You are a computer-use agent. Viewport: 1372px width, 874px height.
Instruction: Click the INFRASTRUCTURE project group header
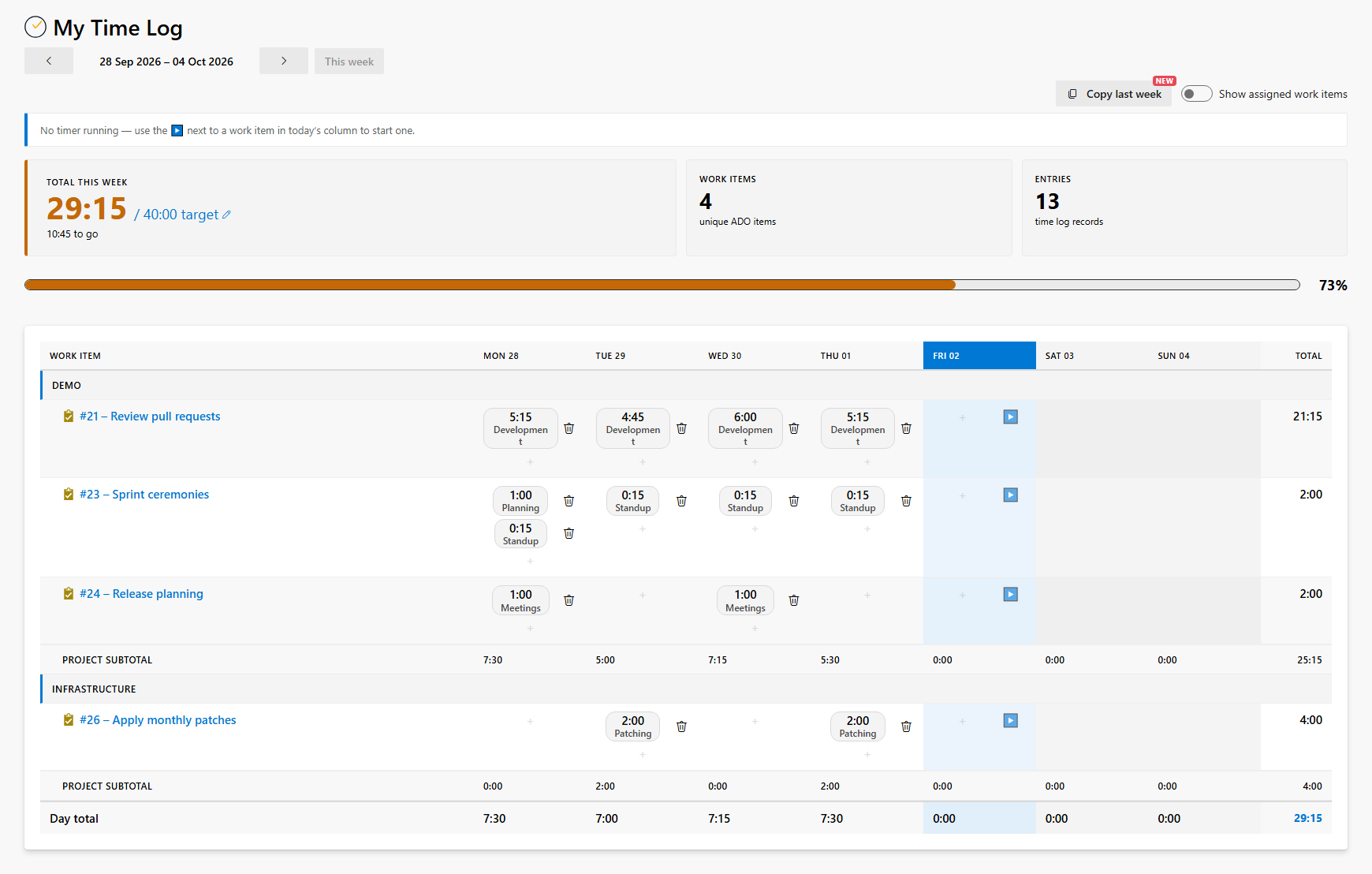tap(686, 689)
